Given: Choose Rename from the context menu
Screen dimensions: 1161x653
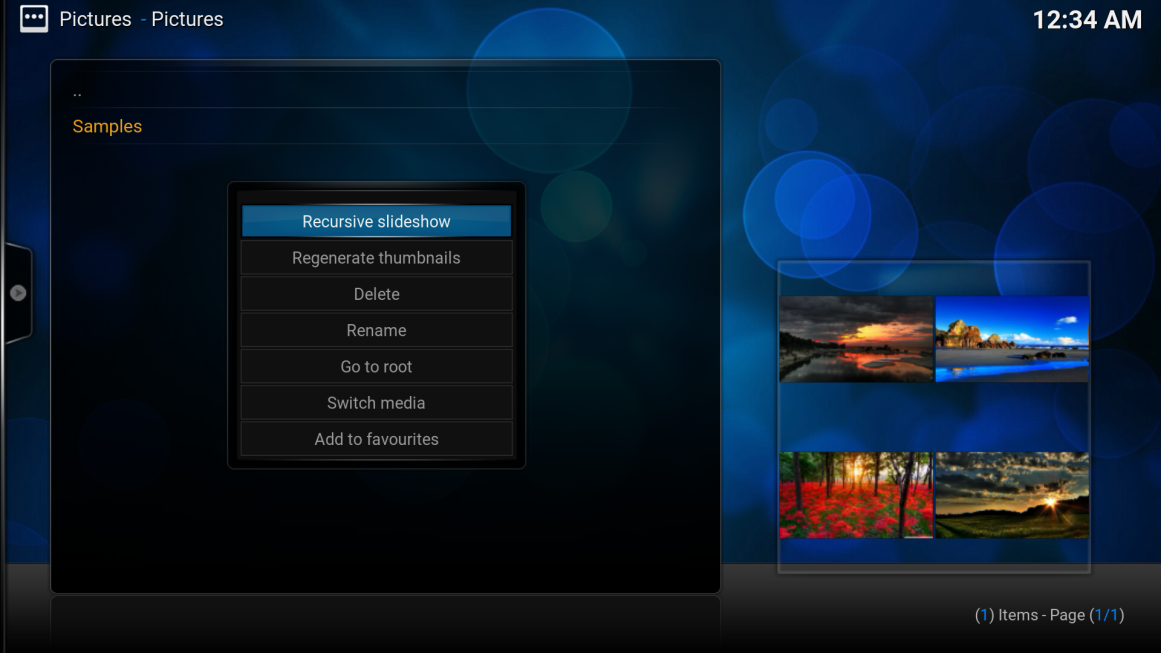Looking at the screenshot, I should (376, 330).
